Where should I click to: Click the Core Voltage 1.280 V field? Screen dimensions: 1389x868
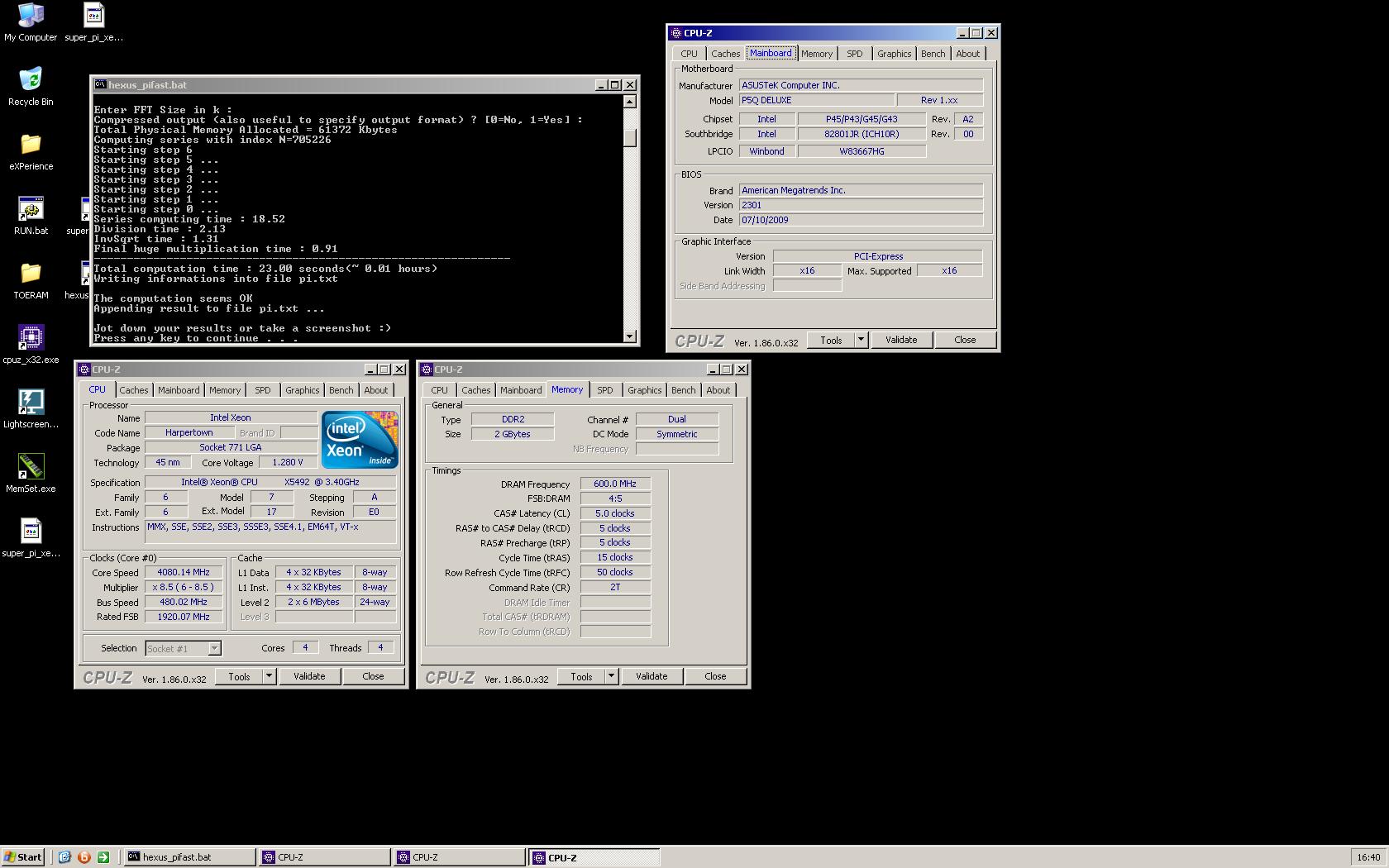coord(288,462)
